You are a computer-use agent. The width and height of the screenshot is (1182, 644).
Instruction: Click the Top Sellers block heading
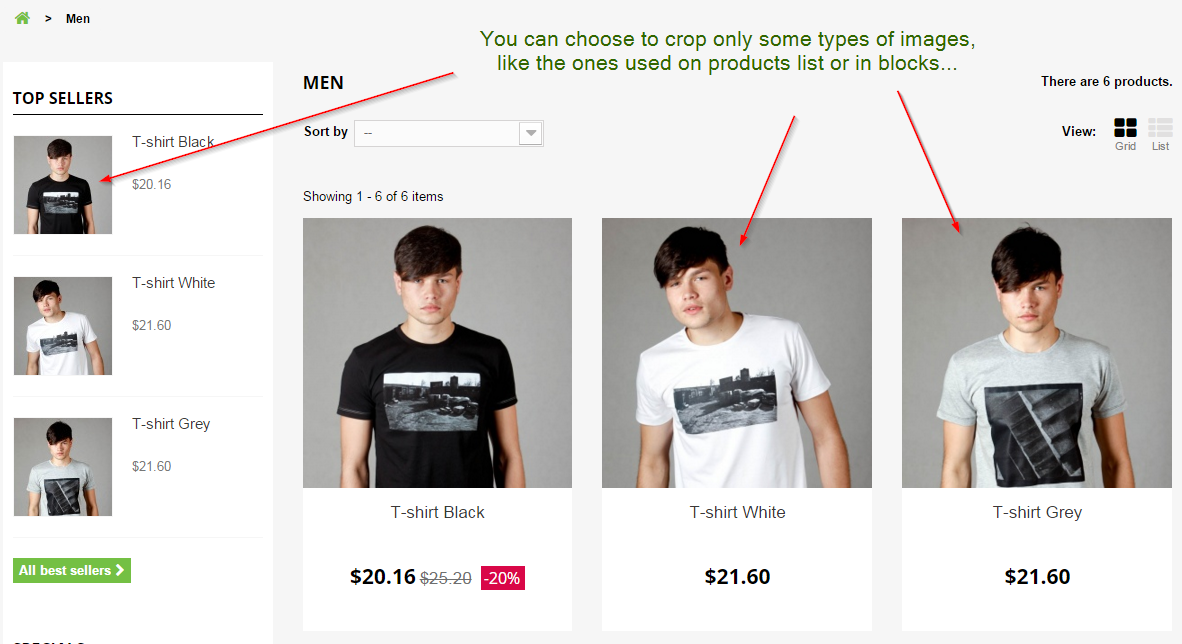pyautogui.click(x=63, y=98)
